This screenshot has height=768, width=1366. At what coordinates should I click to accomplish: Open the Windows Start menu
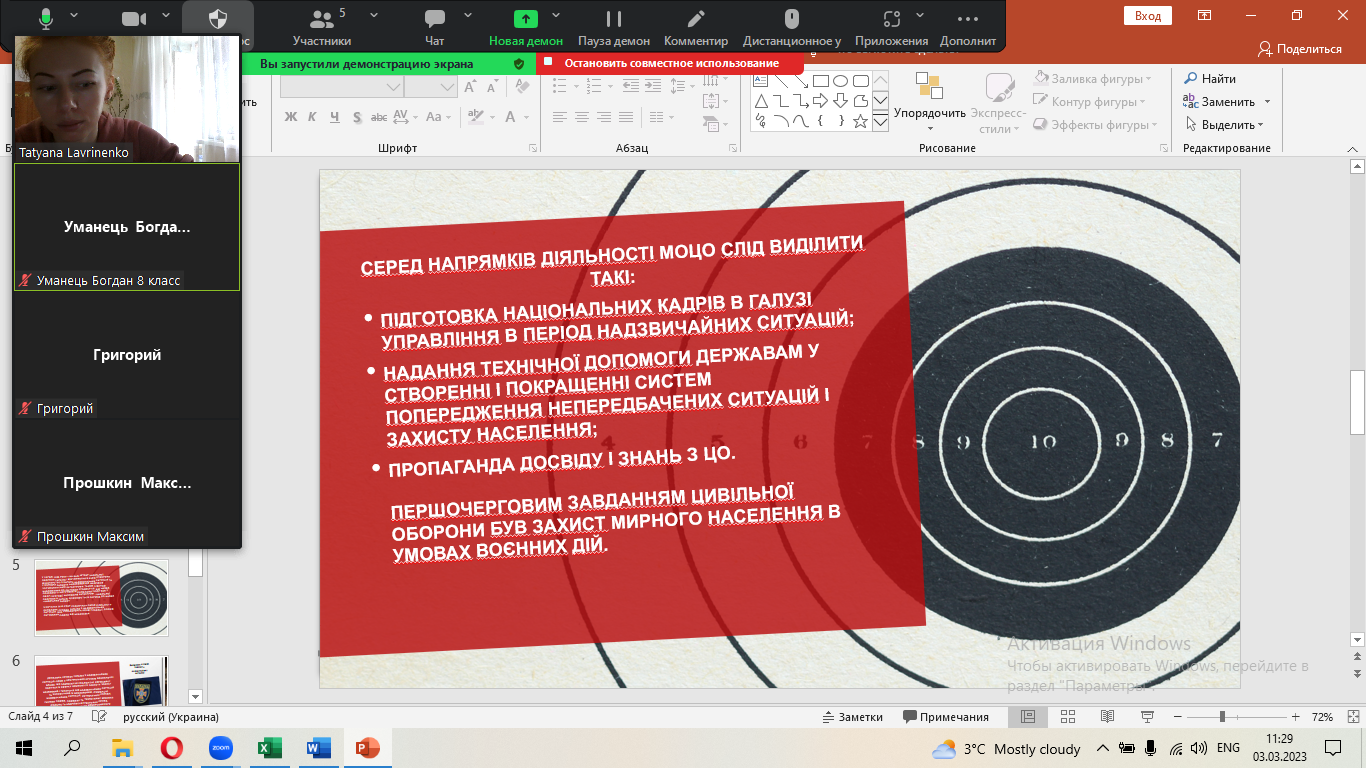coord(23,748)
